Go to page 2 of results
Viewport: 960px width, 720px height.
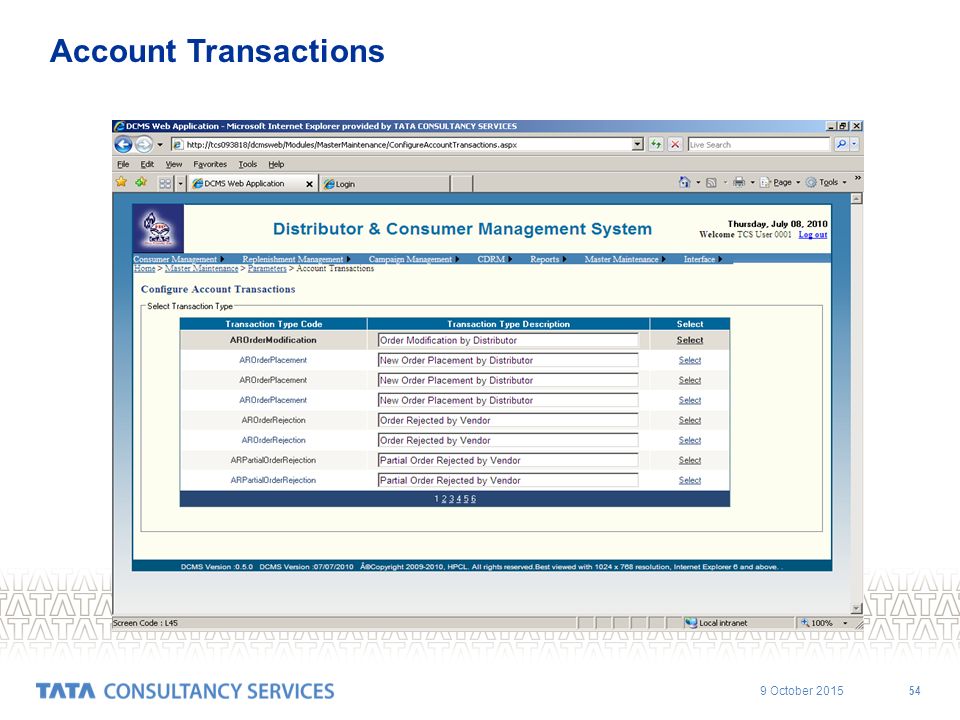click(444, 499)
